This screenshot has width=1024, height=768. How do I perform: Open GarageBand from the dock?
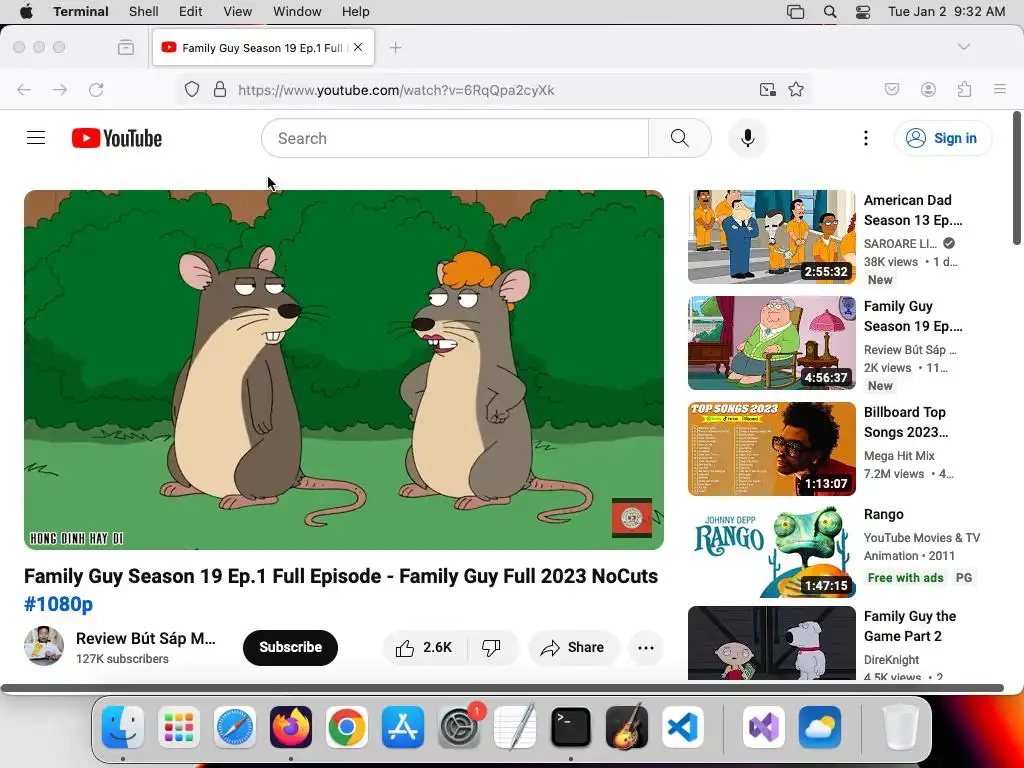627,727
